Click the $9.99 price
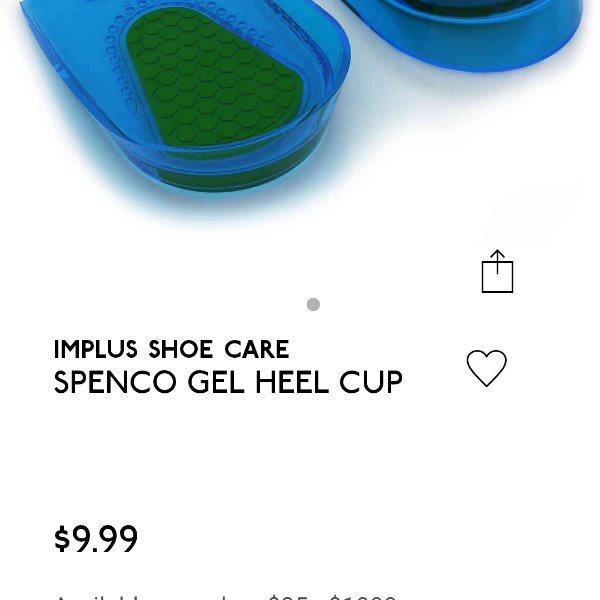This screenshot has height=600, width=600. (x=96, y=539)
